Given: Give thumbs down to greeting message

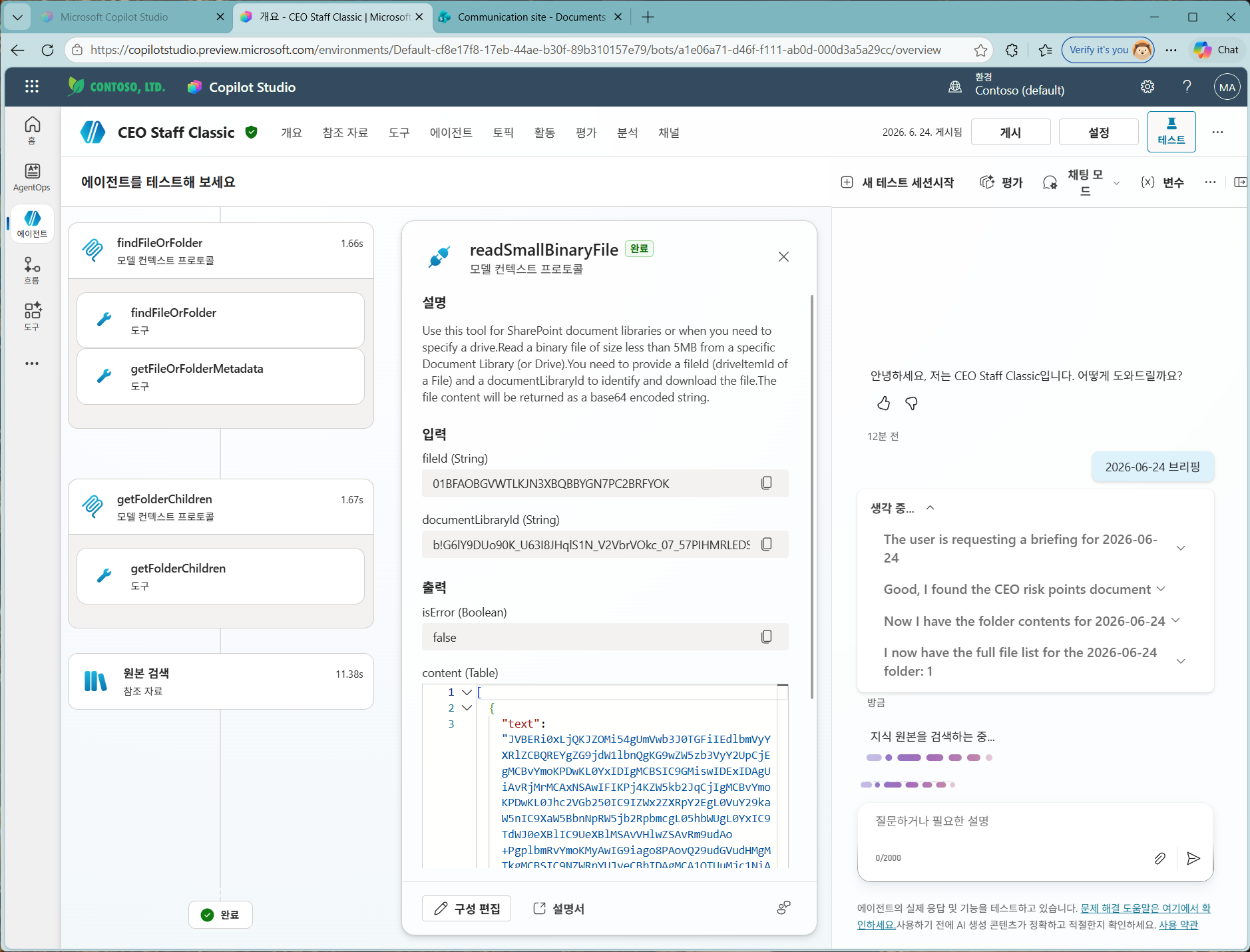Looking at the screenshot, I should tap(912, 403).
